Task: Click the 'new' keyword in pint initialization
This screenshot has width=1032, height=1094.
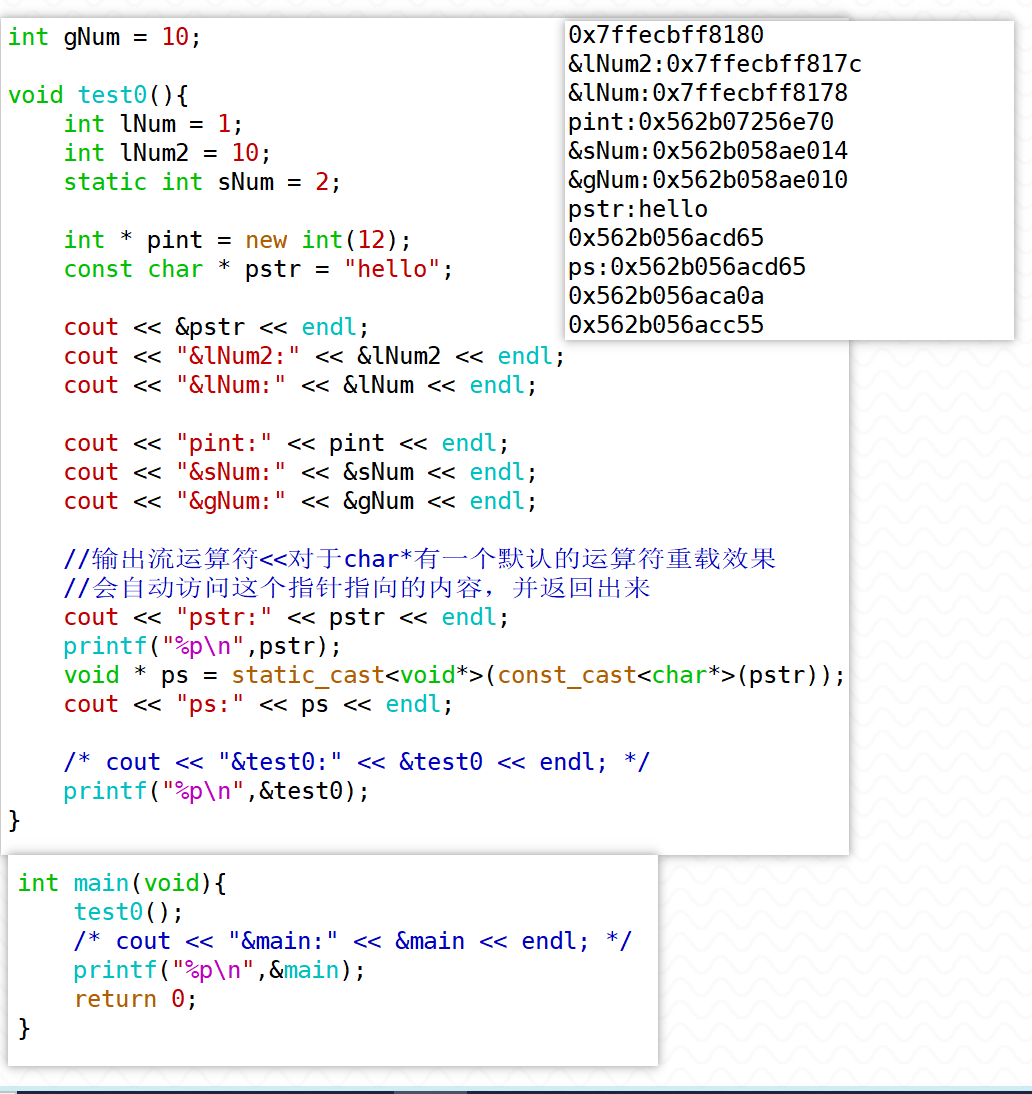Action: coord(265,240)
